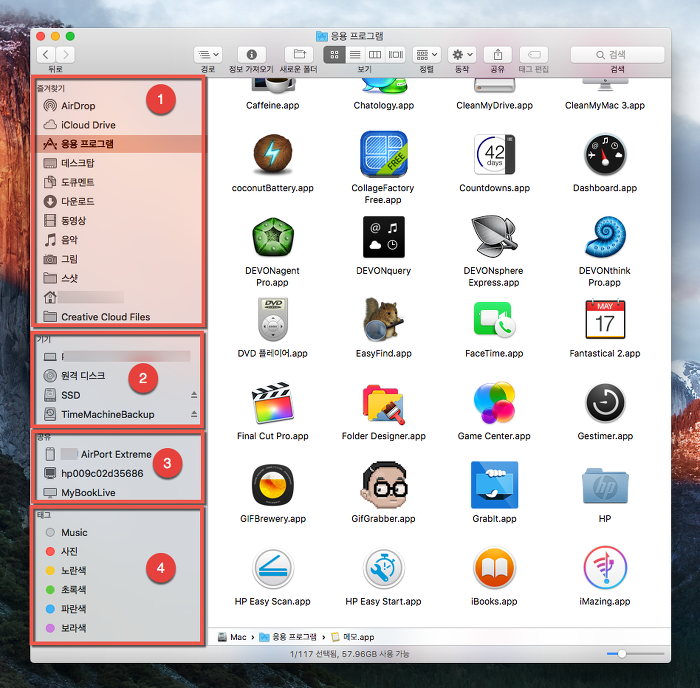Click the 검색 search field
The image size is (700, 688).
click(617, 54)
